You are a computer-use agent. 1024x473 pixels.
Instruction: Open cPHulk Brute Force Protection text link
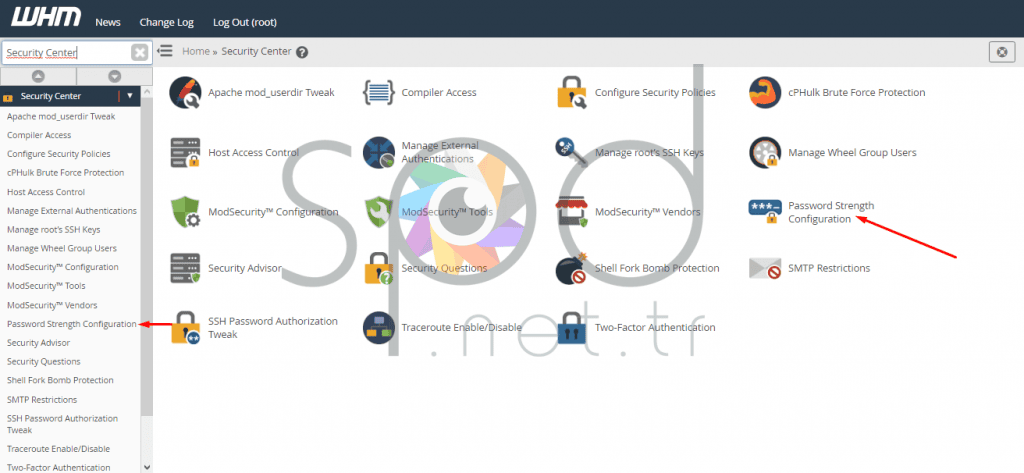[x=857, y=93]
